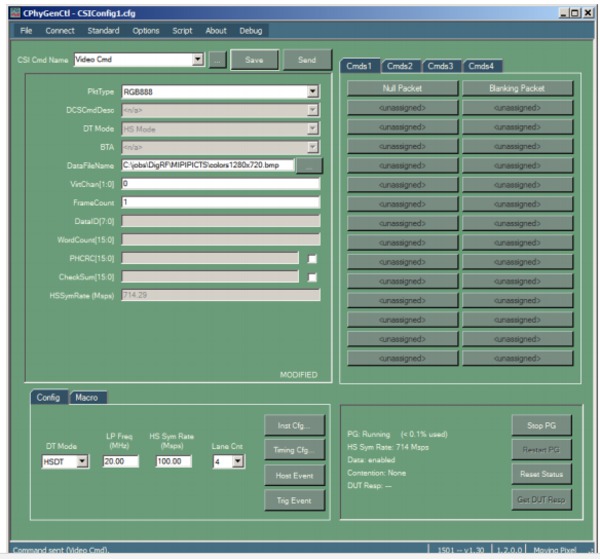This screenshot has width=600, height=559.
Task: Toggle the CheckSum[15:0] checkbox
Action: pyautogui.click(x=312, y=277)
